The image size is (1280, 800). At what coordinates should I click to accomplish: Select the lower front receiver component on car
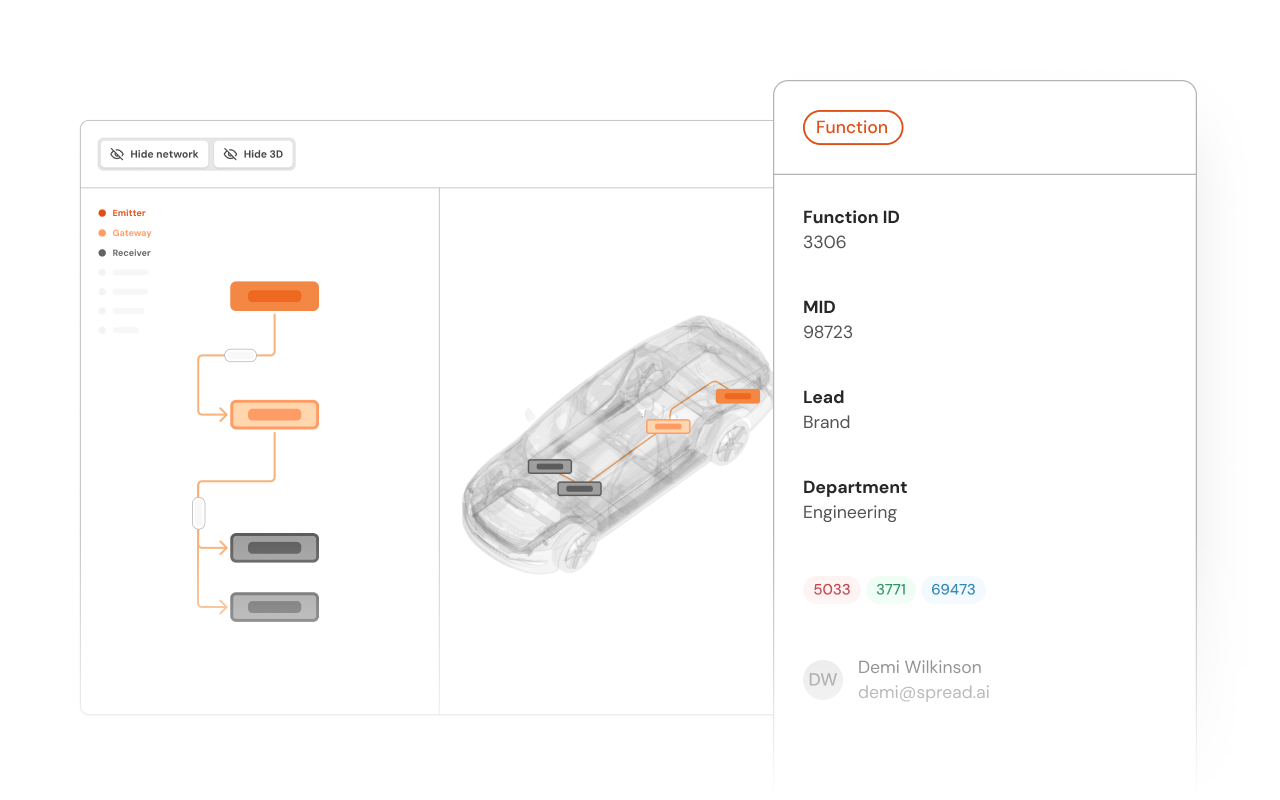[579, 489]
